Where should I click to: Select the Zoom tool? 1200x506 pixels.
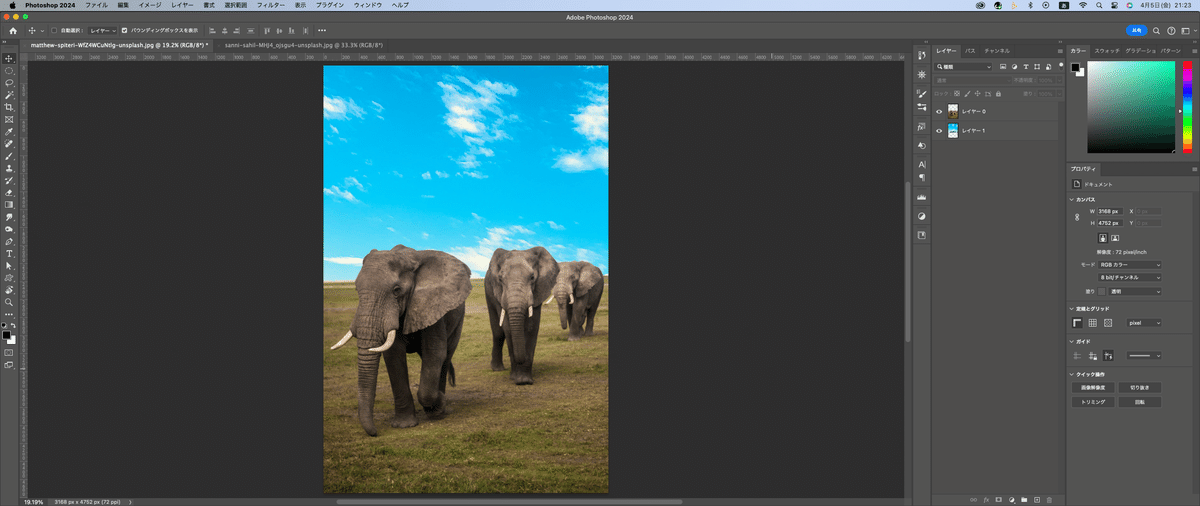(x=9, y=301)
